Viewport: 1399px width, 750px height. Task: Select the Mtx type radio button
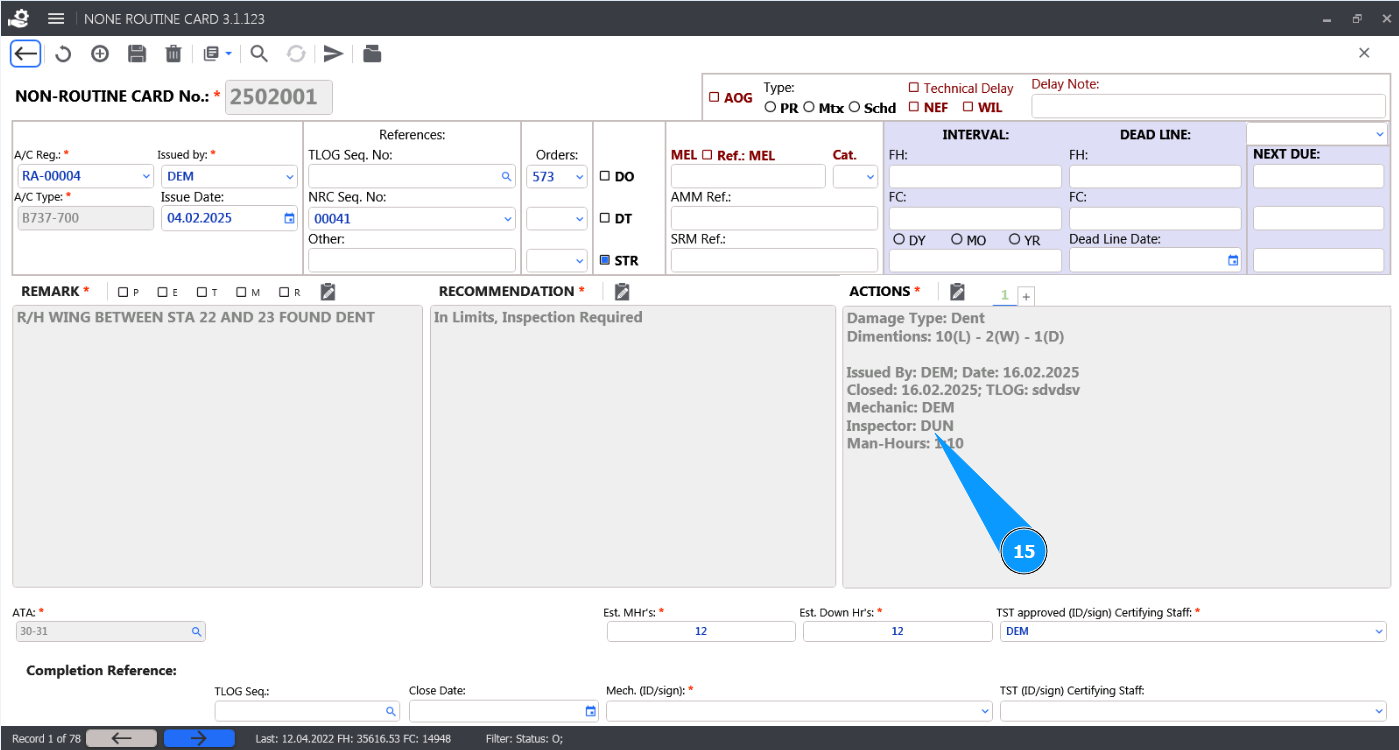810,108
